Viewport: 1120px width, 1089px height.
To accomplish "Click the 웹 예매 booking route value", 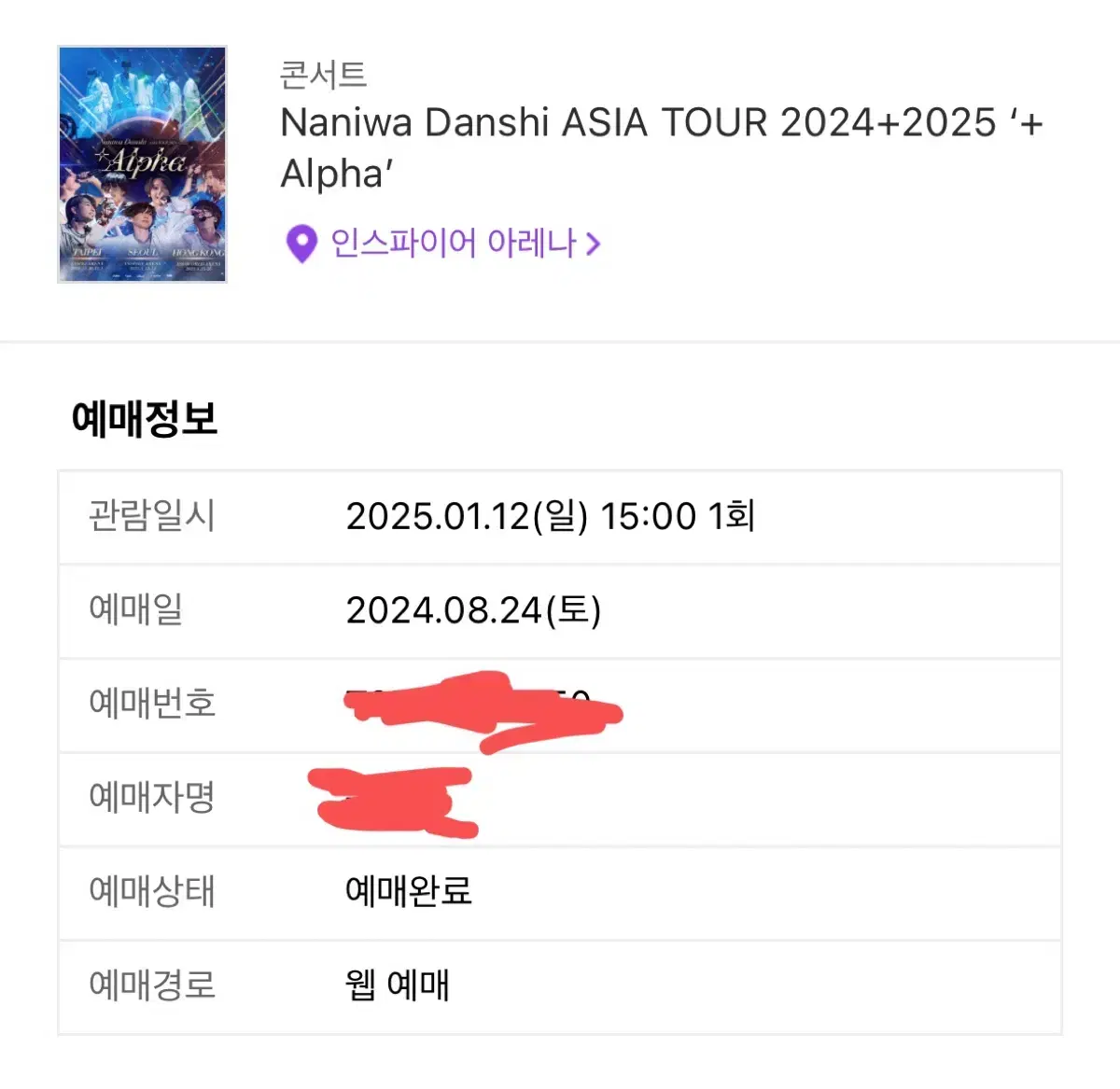I will pyautogui.click(x=398, y=984).
